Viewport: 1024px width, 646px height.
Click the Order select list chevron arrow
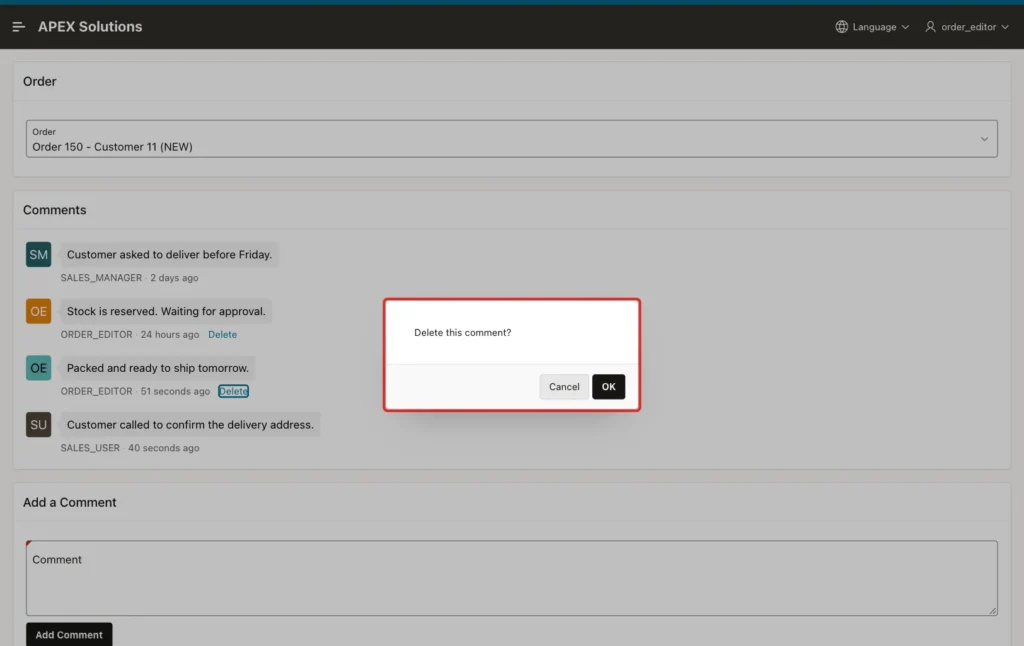[984, 139]
